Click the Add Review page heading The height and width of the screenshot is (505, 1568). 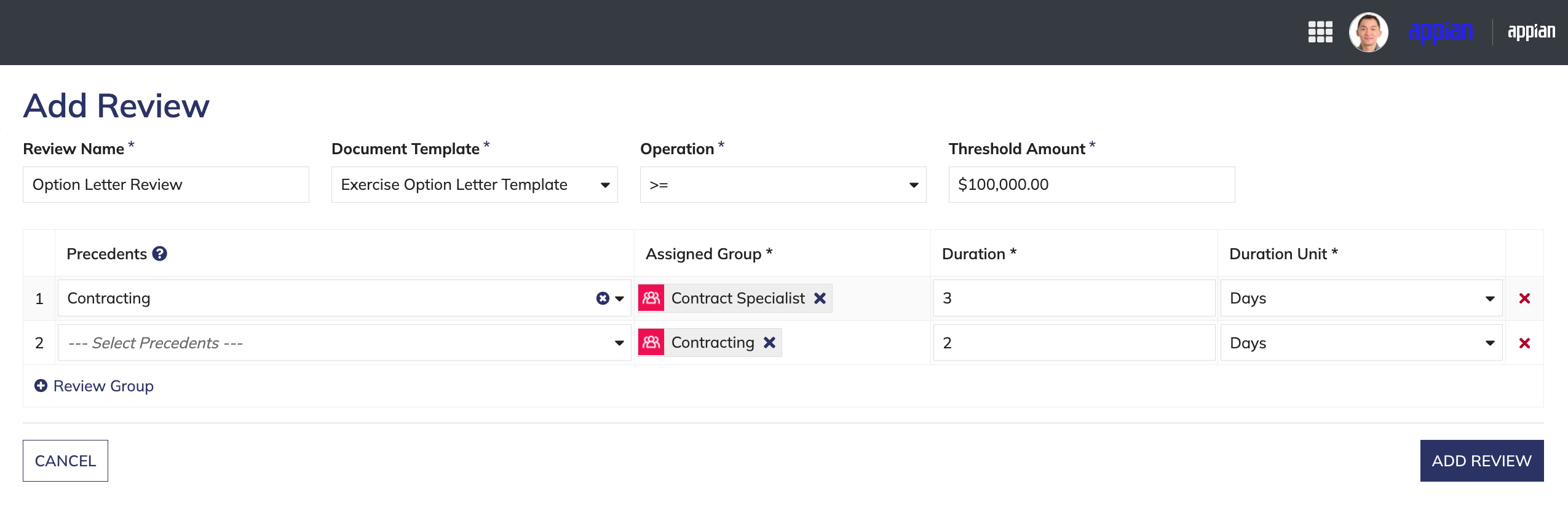117,106
